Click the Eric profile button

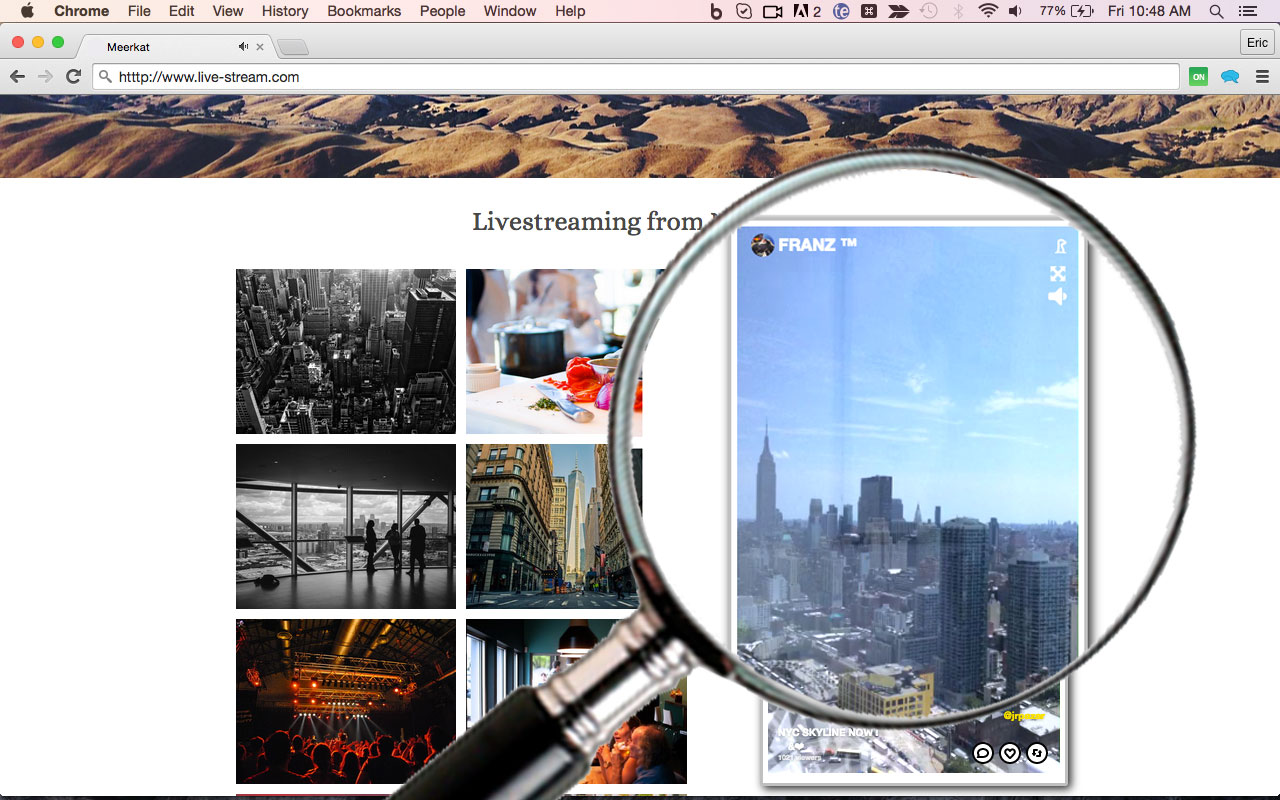(x=1257, y=42)
